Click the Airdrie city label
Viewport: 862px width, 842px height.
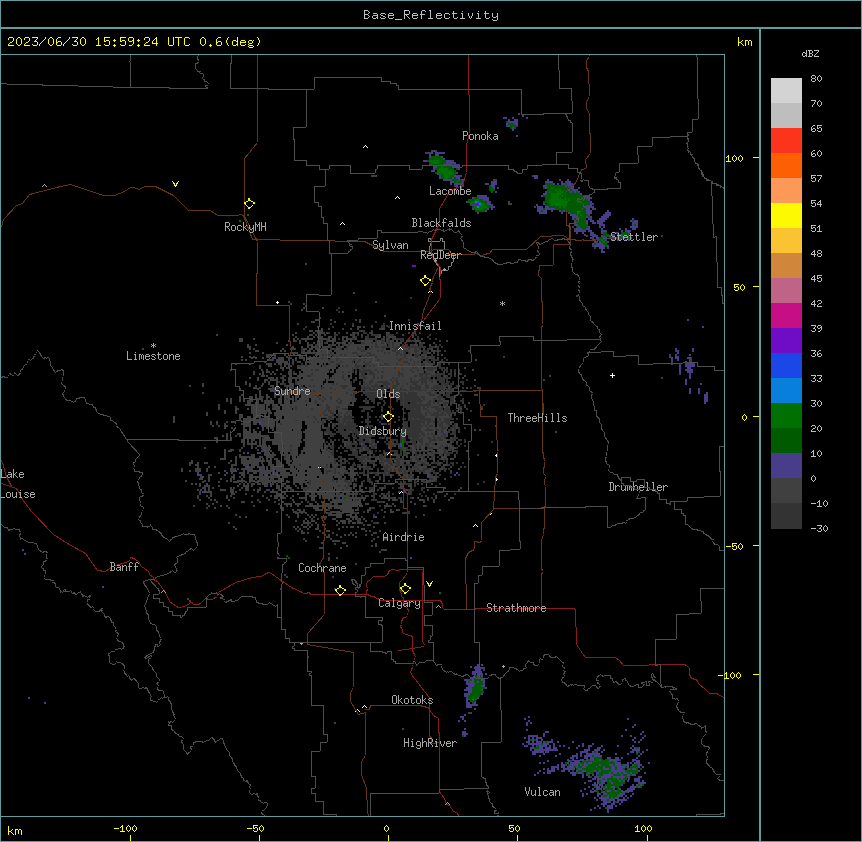(x=403, y=537)
